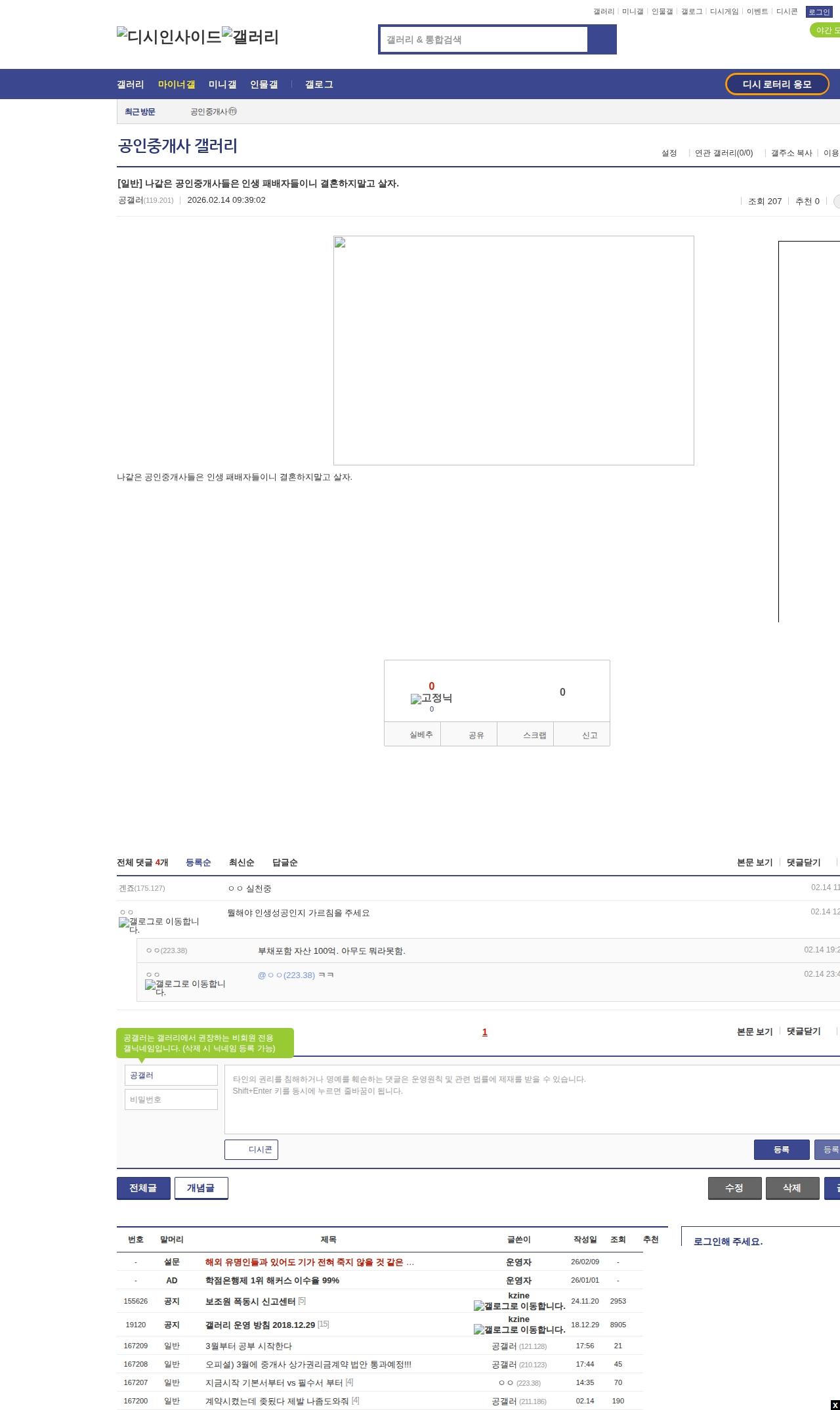Image resolution: width=840 pixels, height=1410 pixels.
Task: Open the 공인중개사 갤러리 title link
Action: pos(178,146)
